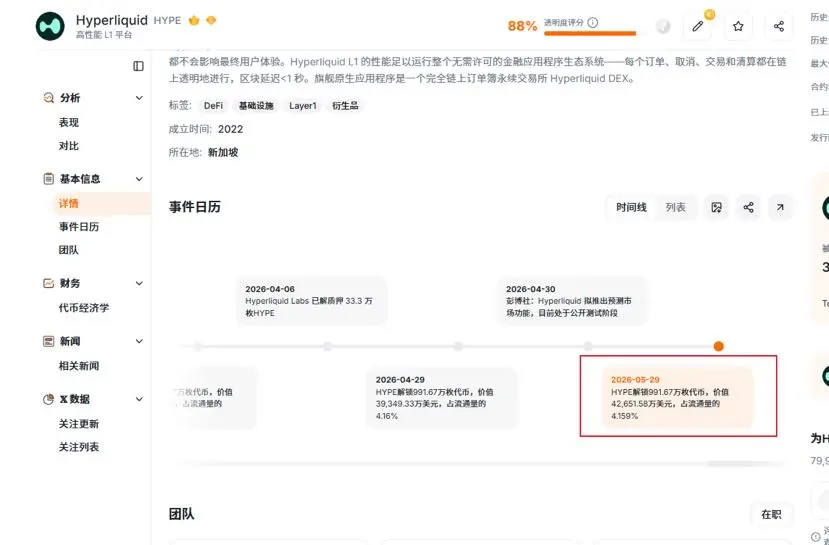Share the project via header share icon
This screenshot has width=829, height=545.
tap(779, 26)
